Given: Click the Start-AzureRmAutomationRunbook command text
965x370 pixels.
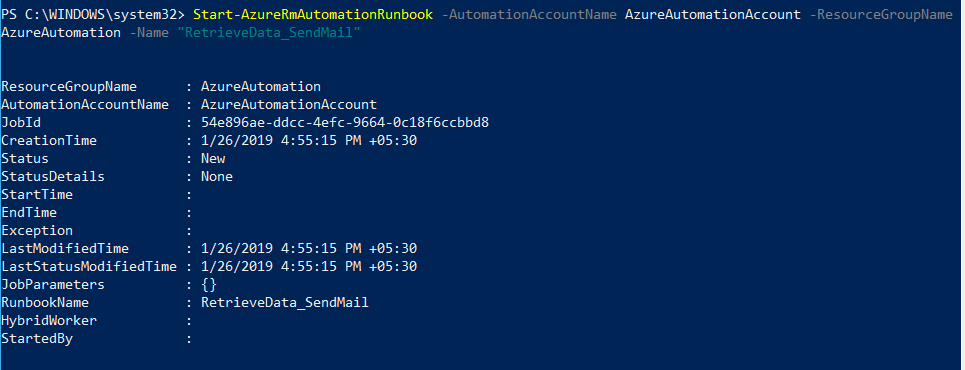Looking at the screenshot, I should pyautogui.click(x=313, y=15).
